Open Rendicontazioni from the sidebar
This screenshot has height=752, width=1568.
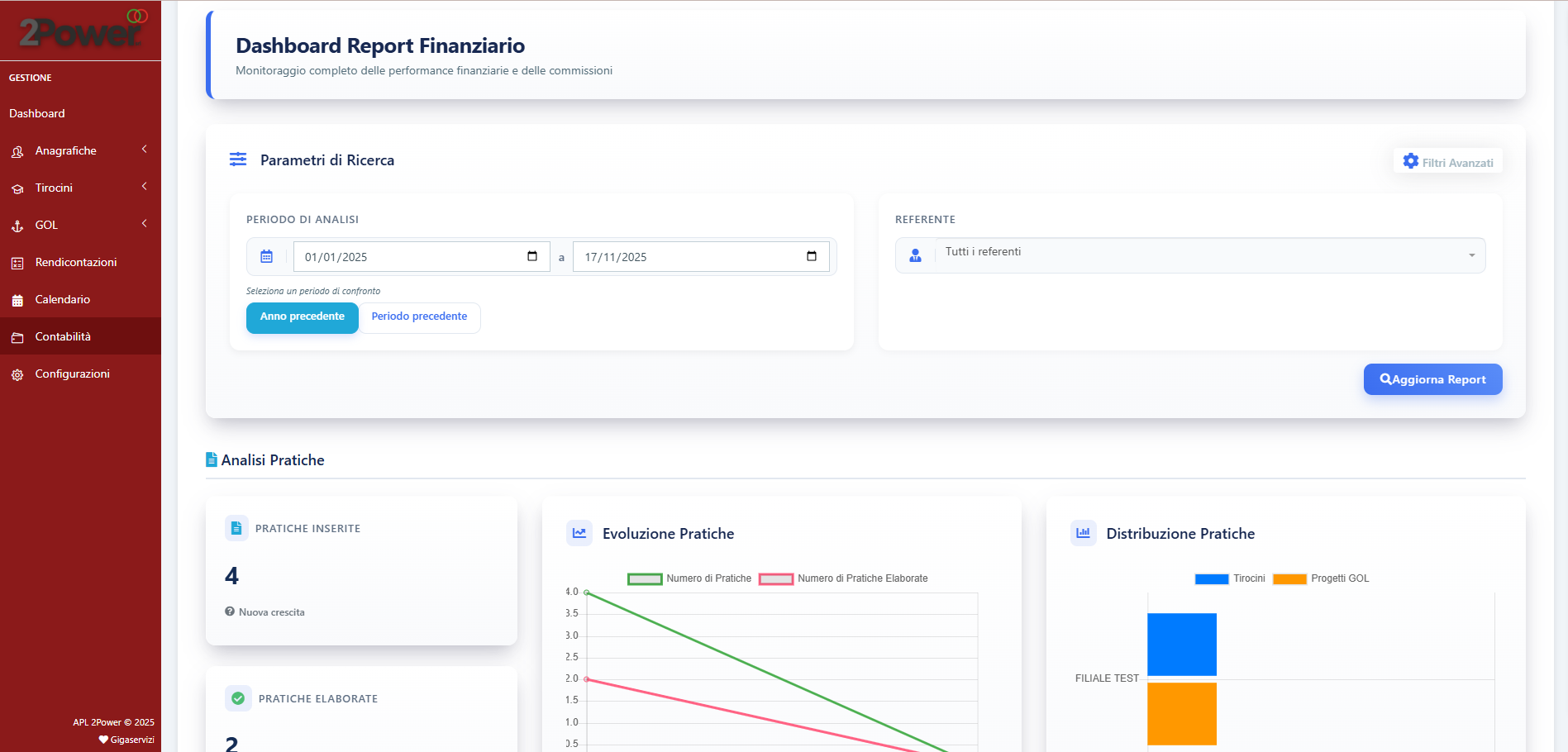76,262
